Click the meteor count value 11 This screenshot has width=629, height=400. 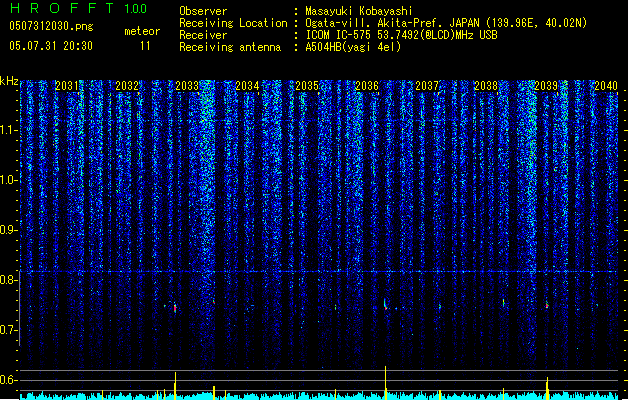click(x=145, y=46)
